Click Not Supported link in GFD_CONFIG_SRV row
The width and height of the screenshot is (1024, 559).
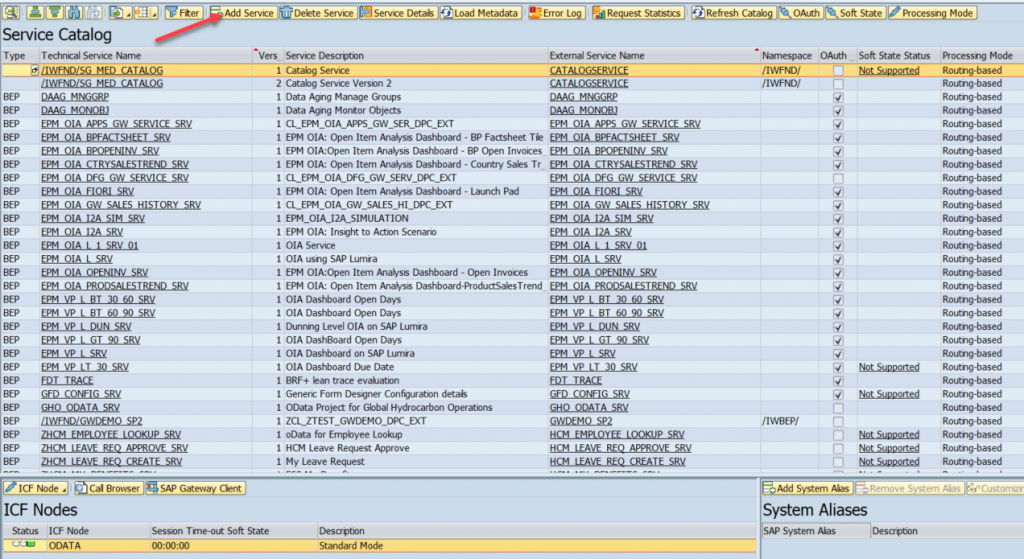[x=889, y=394]
